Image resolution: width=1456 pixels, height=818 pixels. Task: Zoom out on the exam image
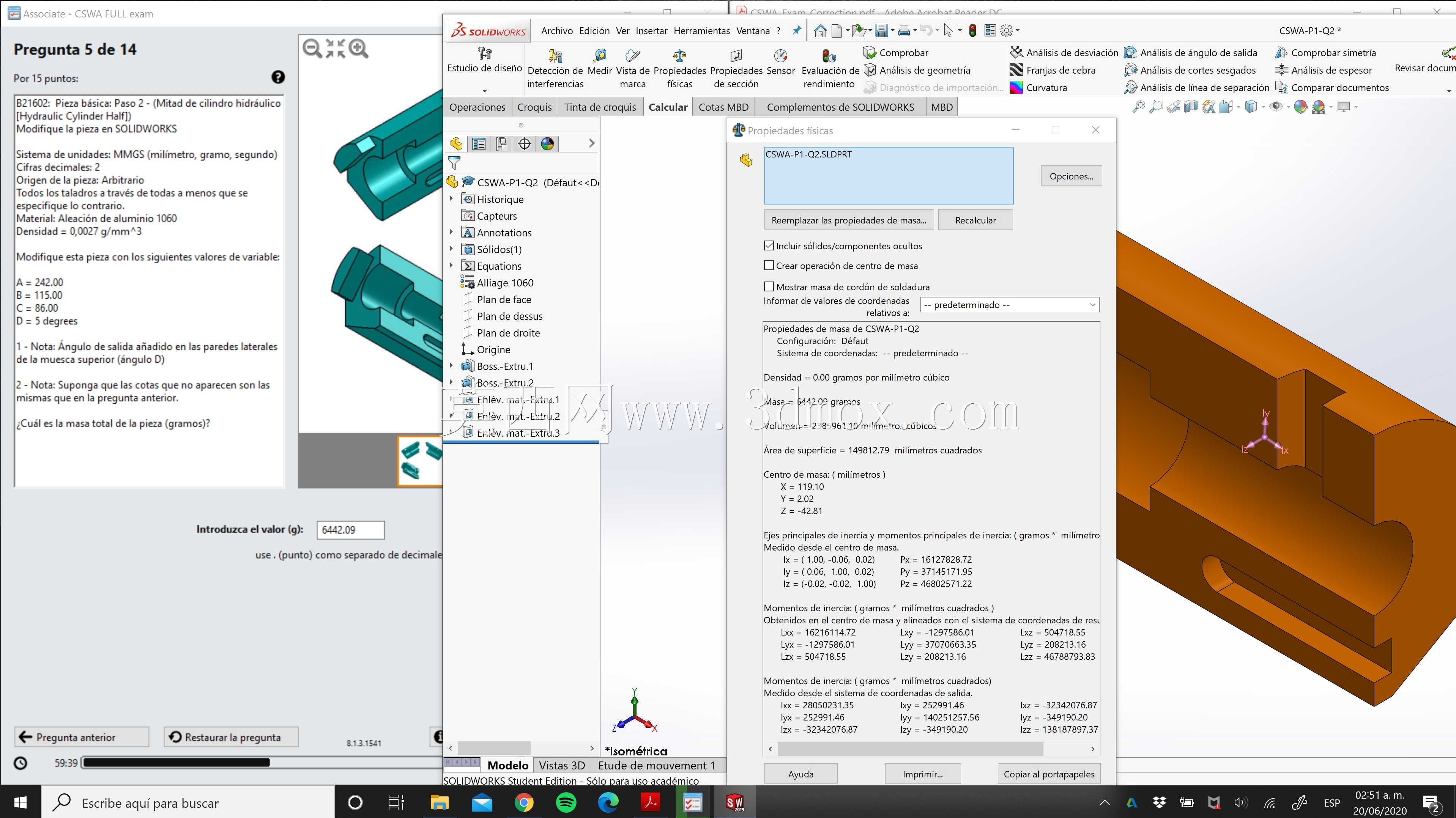[312, 49]
